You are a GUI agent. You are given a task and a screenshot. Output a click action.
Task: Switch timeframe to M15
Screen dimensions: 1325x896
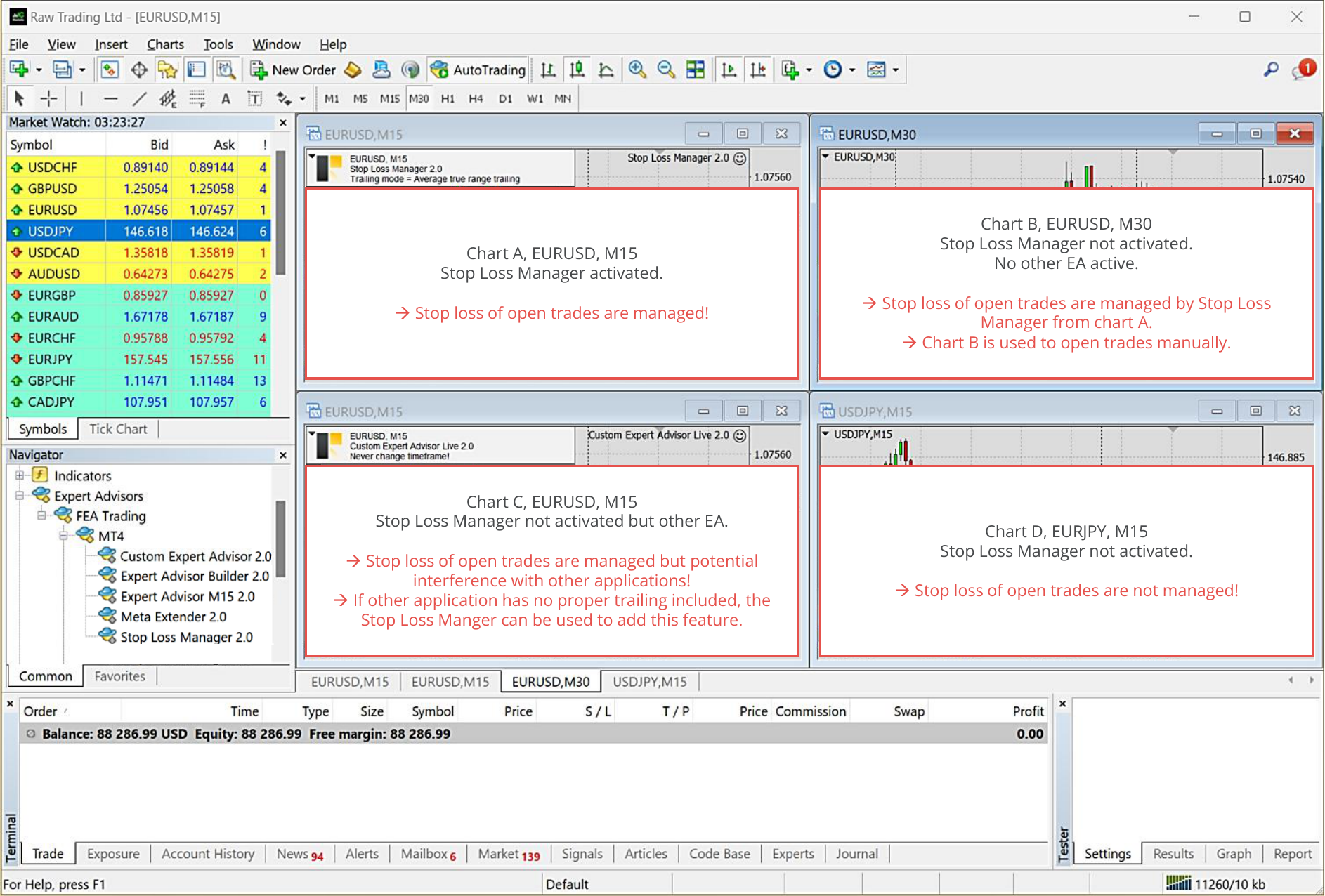[x=390, y=98]
